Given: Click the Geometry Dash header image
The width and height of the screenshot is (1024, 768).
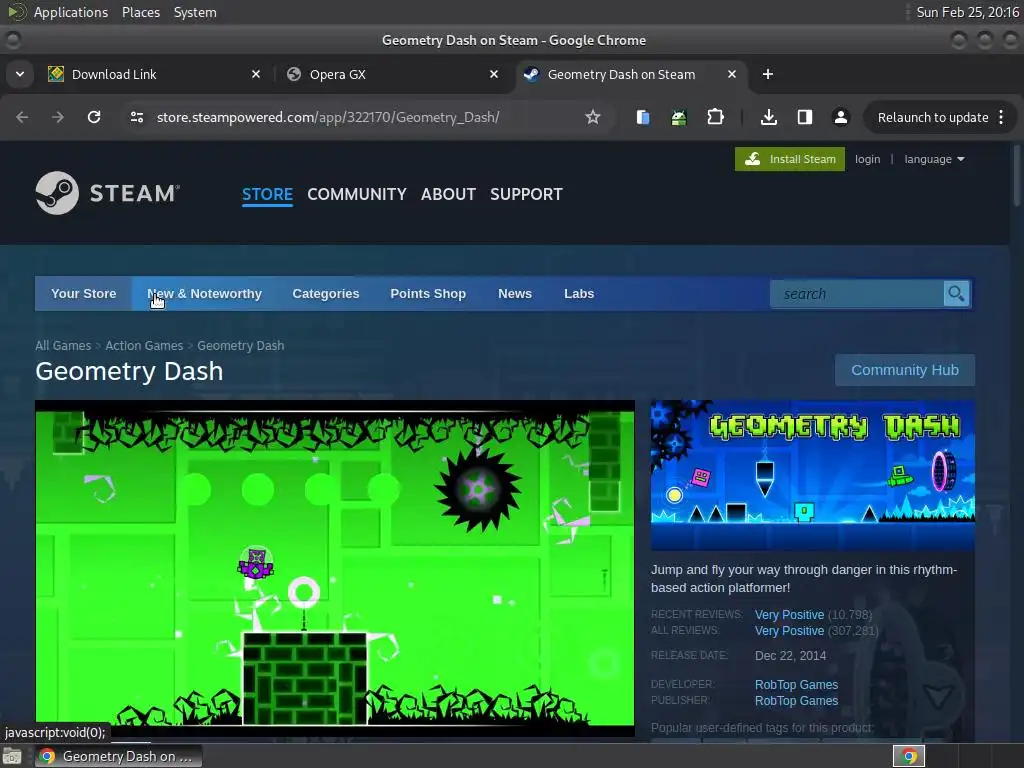Looking at the screenshot, I should pyautogui.click(x=812, y=475).
